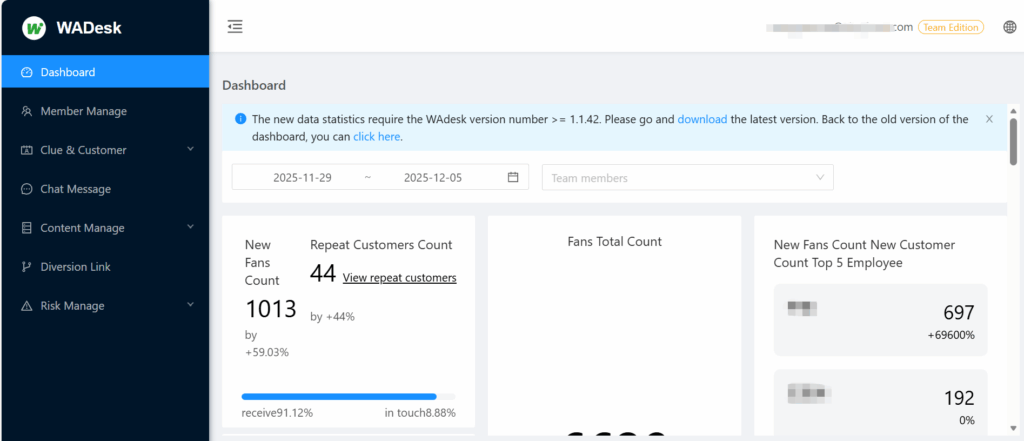Dismiss the version notice banner
1024x441 pixels.
[989, 119]
